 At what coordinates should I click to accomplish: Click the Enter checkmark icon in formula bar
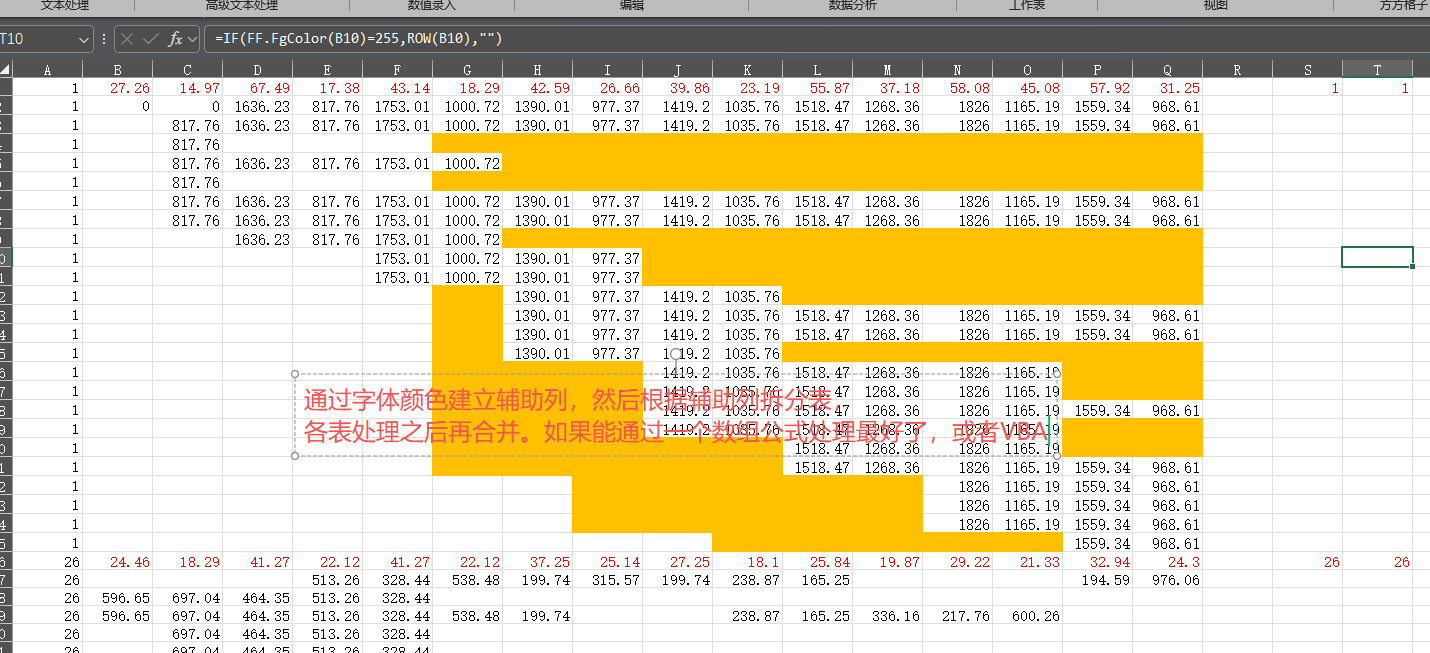click(x=151, y=39)
